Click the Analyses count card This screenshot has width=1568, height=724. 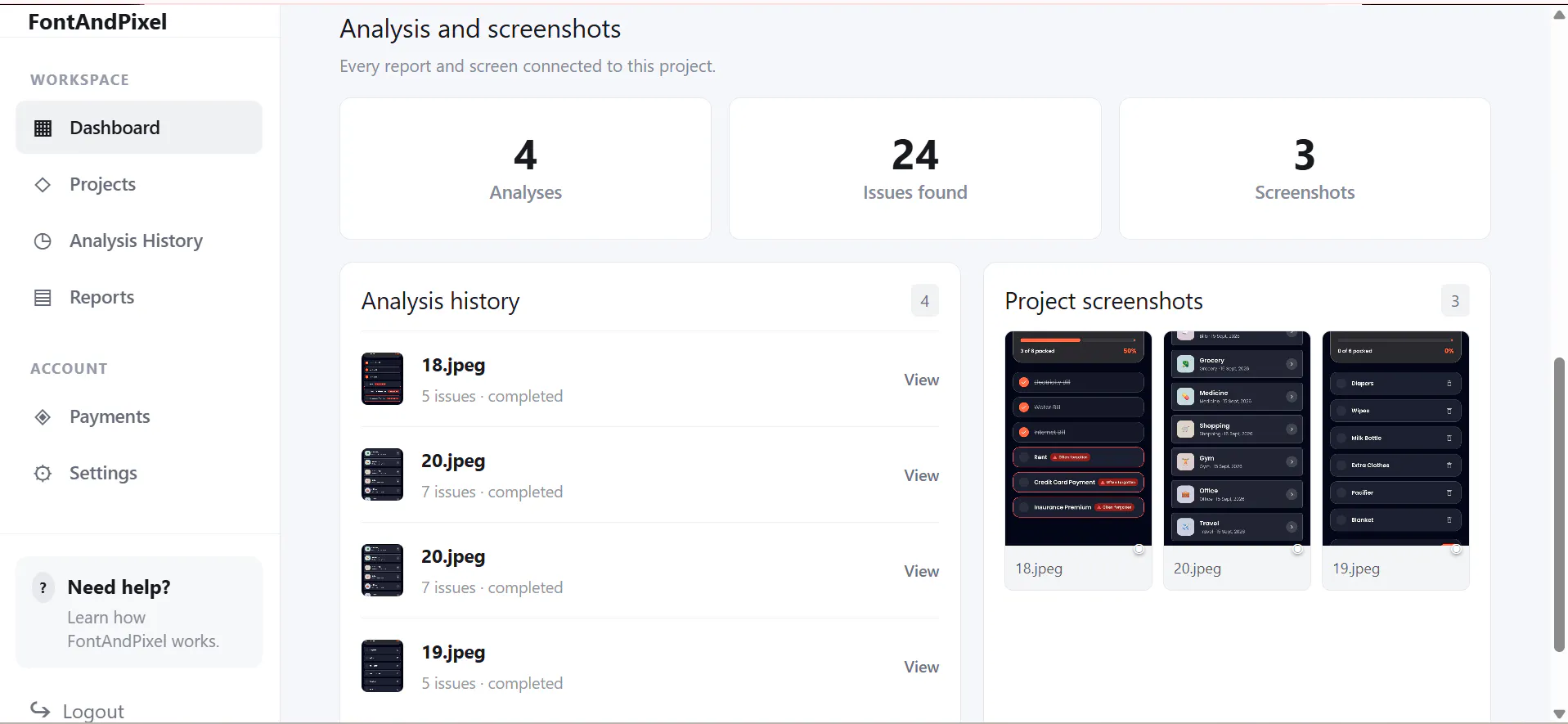coord(525,169)
